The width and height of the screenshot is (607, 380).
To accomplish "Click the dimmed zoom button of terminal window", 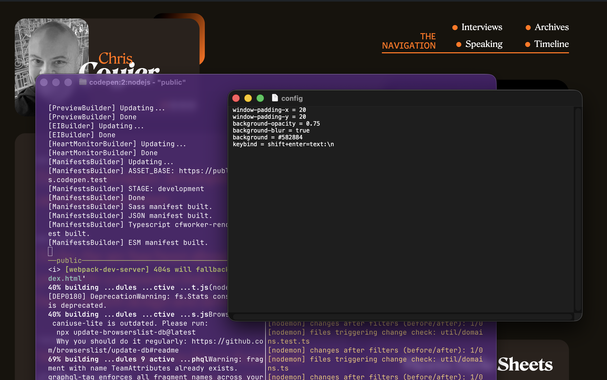I will (x=68, y=82).
